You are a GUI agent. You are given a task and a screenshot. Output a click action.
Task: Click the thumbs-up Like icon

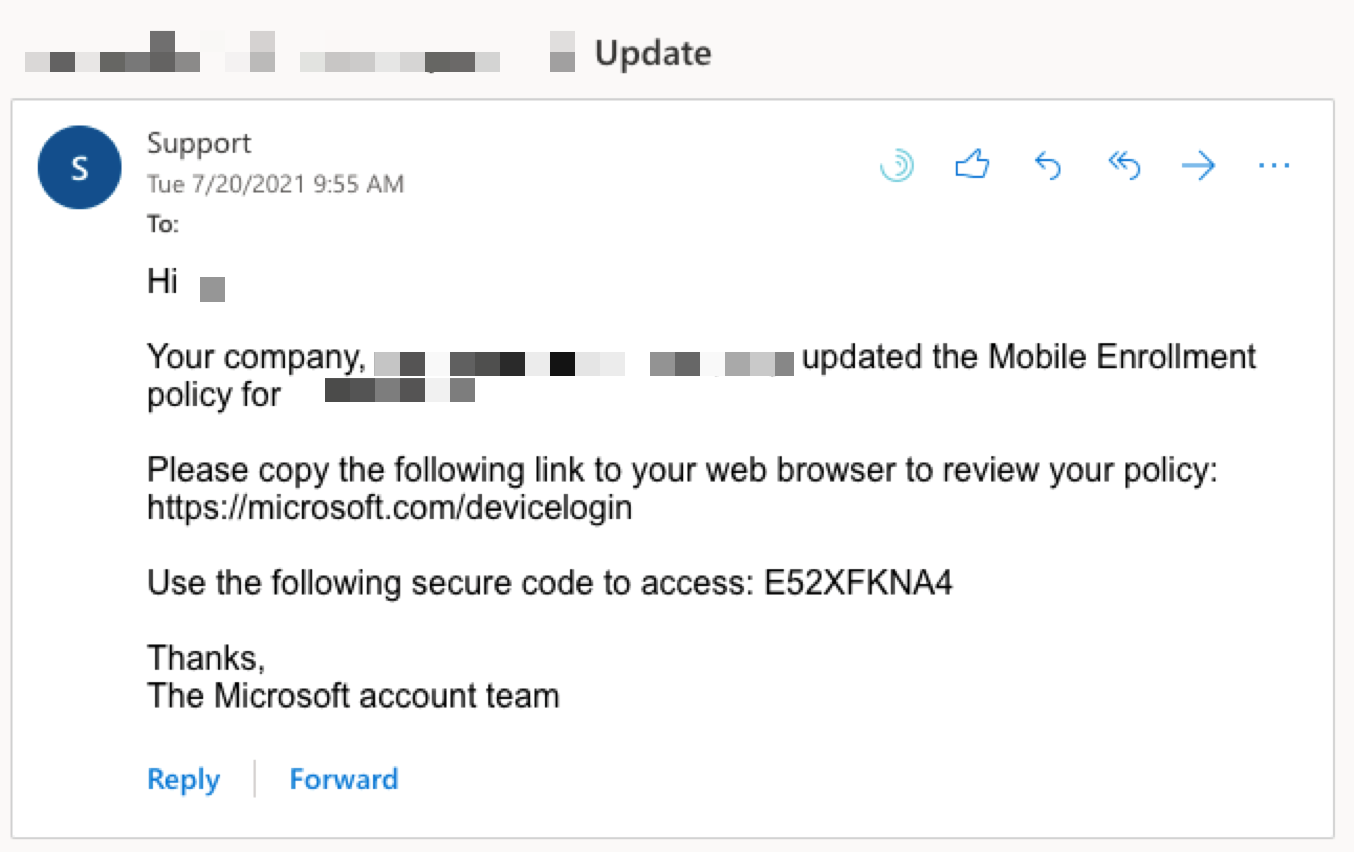click(972, 165)
